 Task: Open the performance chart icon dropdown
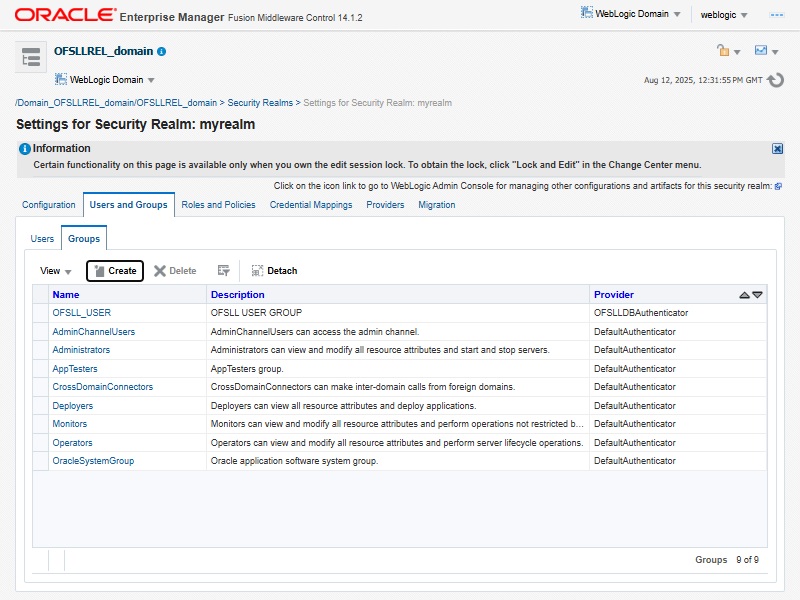point(766,51)
